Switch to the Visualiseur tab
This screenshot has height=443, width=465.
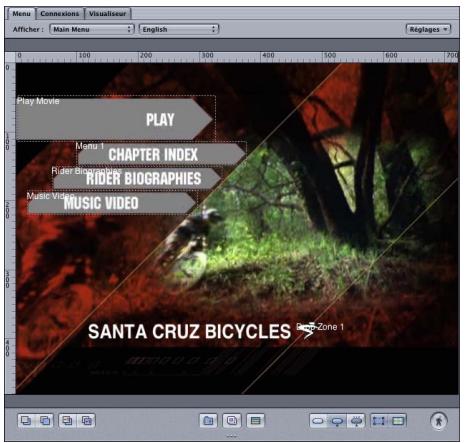[107, 14]
